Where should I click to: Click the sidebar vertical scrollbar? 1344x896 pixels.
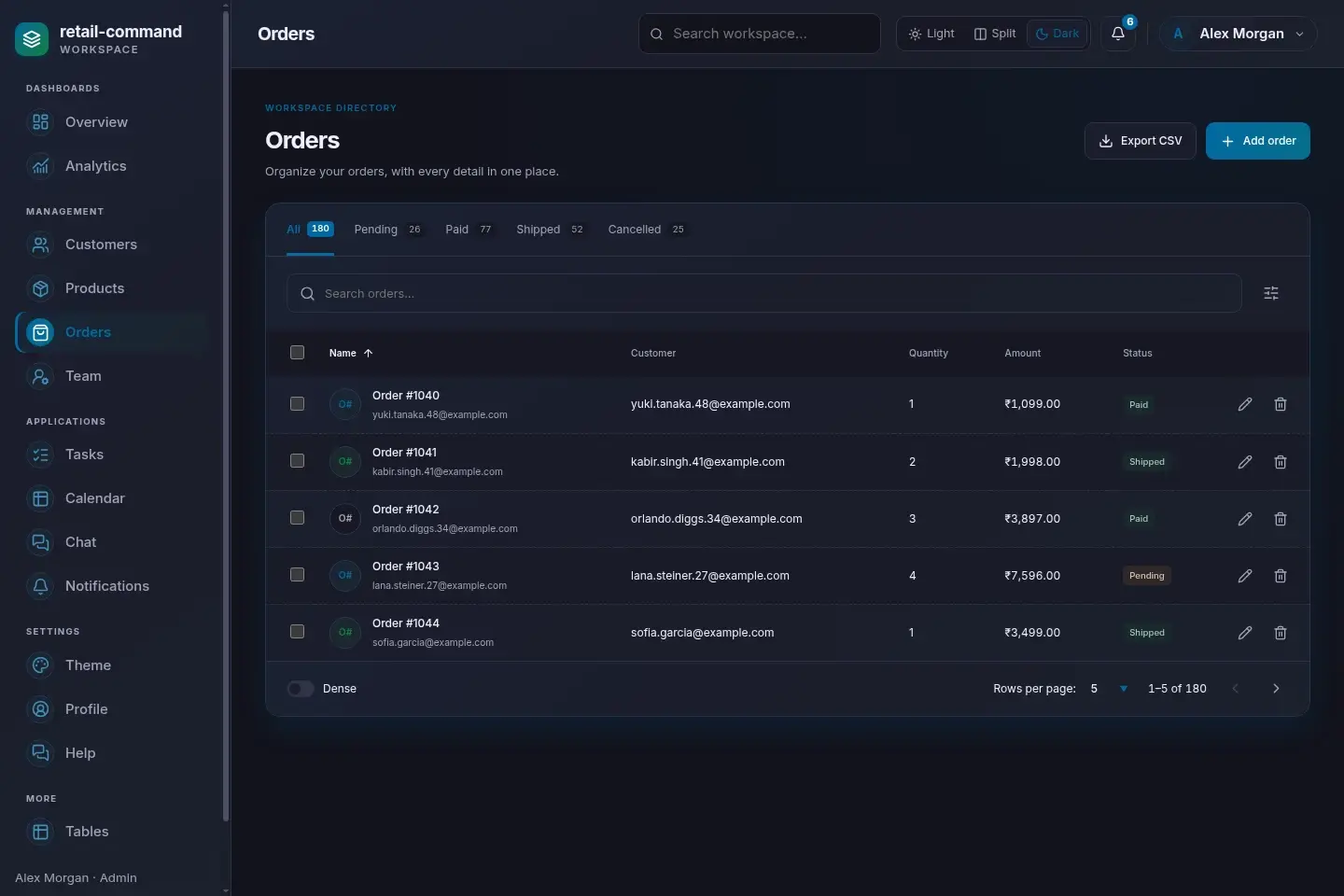[226, 415]
